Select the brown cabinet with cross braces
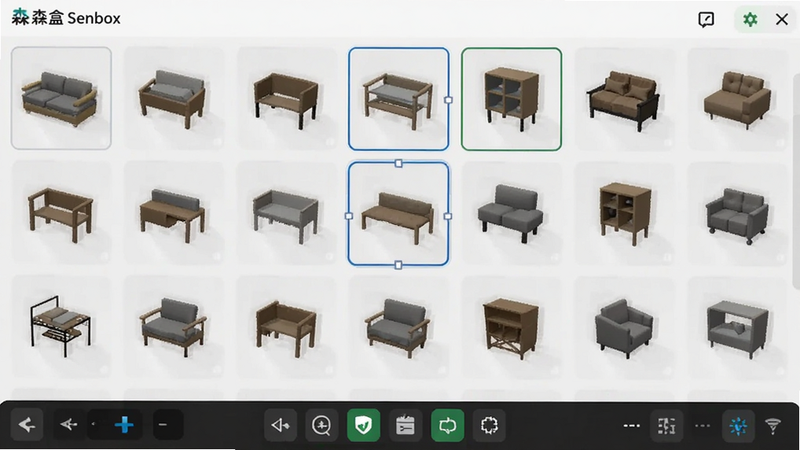The height and width of the screenshot is (450, 800). pyautogui.click(x=511, y=327)
